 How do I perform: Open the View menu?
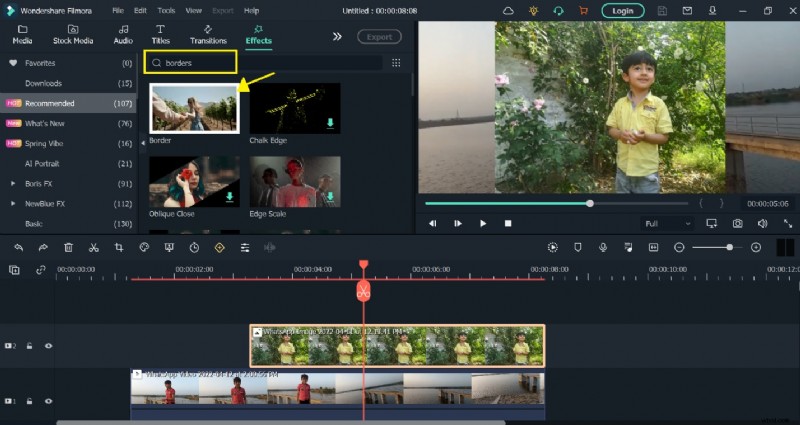(x=193, y=11)
